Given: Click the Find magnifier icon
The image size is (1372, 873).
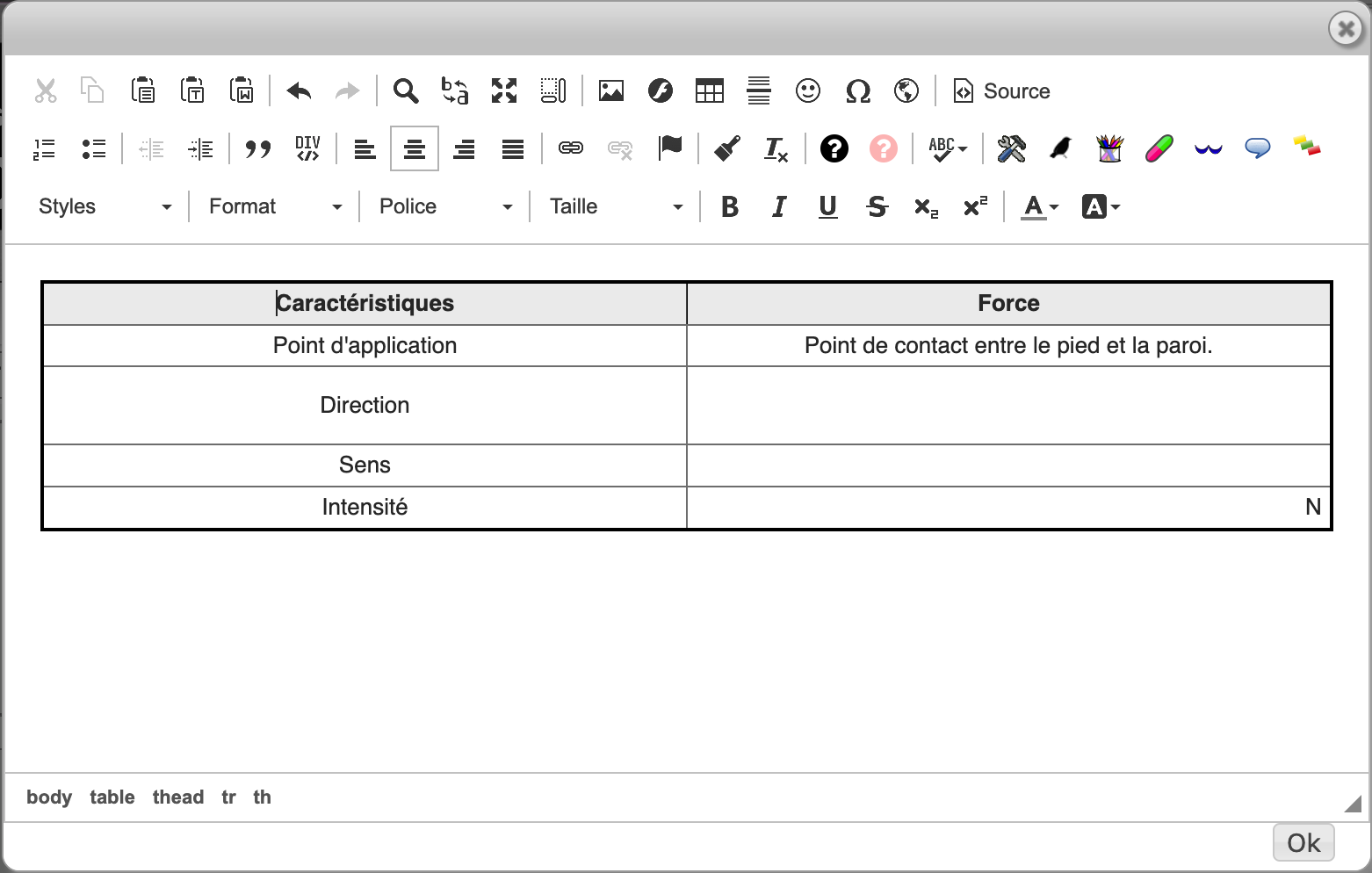Looking at the screenshot, I should [405, 91].
